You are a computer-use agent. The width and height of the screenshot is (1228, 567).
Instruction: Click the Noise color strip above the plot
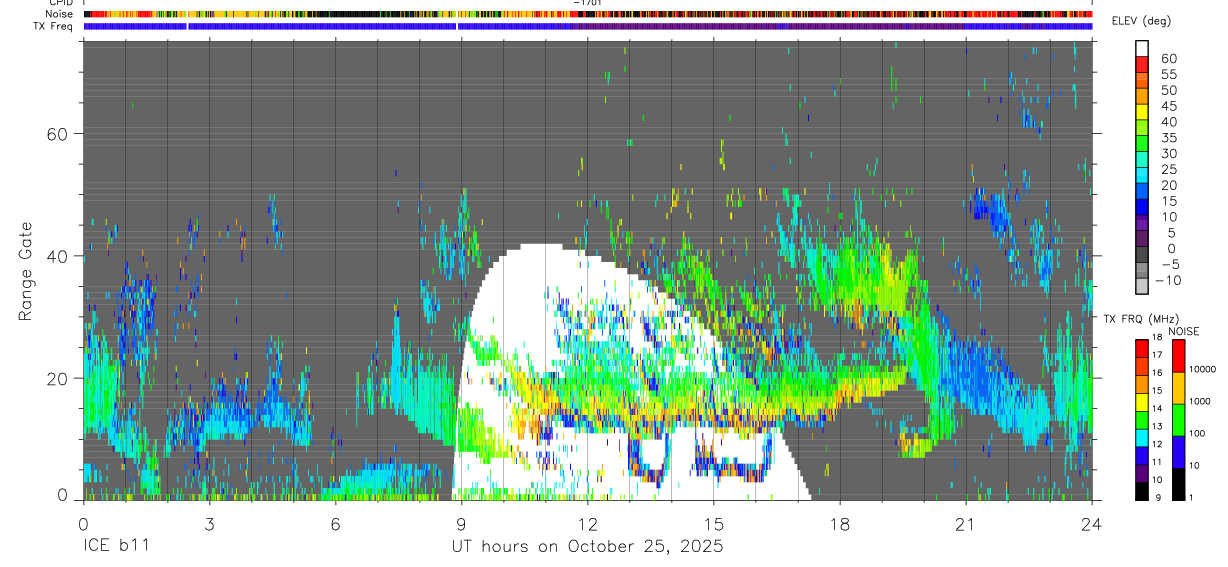coord(587,14)
